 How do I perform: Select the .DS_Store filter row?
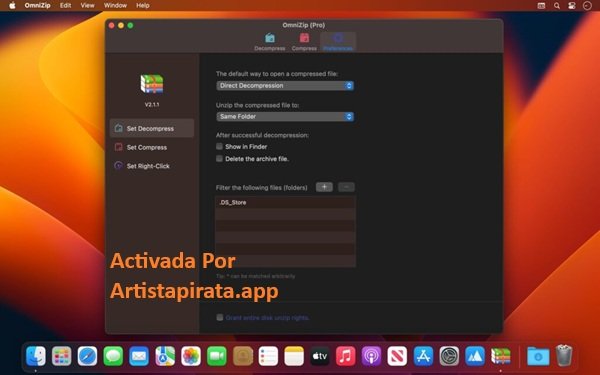285,202
